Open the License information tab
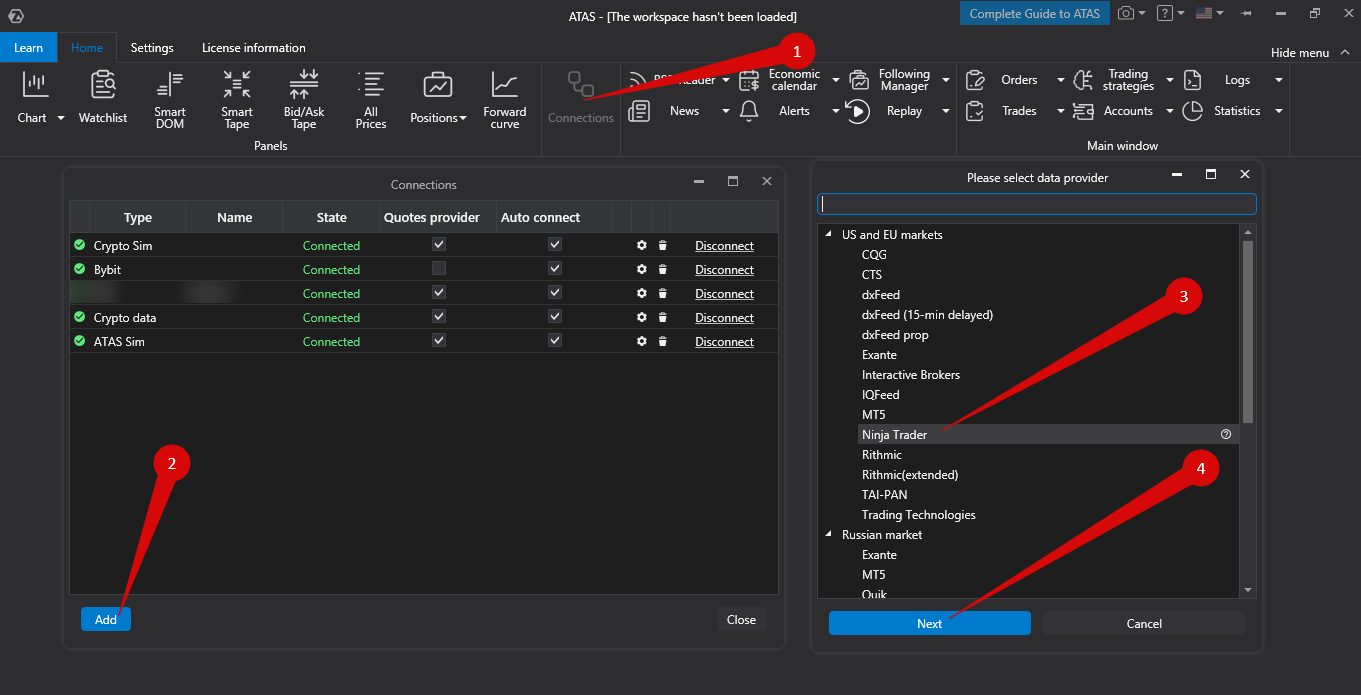This screenshot has height=695, width=1361. click(x=254, y=47)
